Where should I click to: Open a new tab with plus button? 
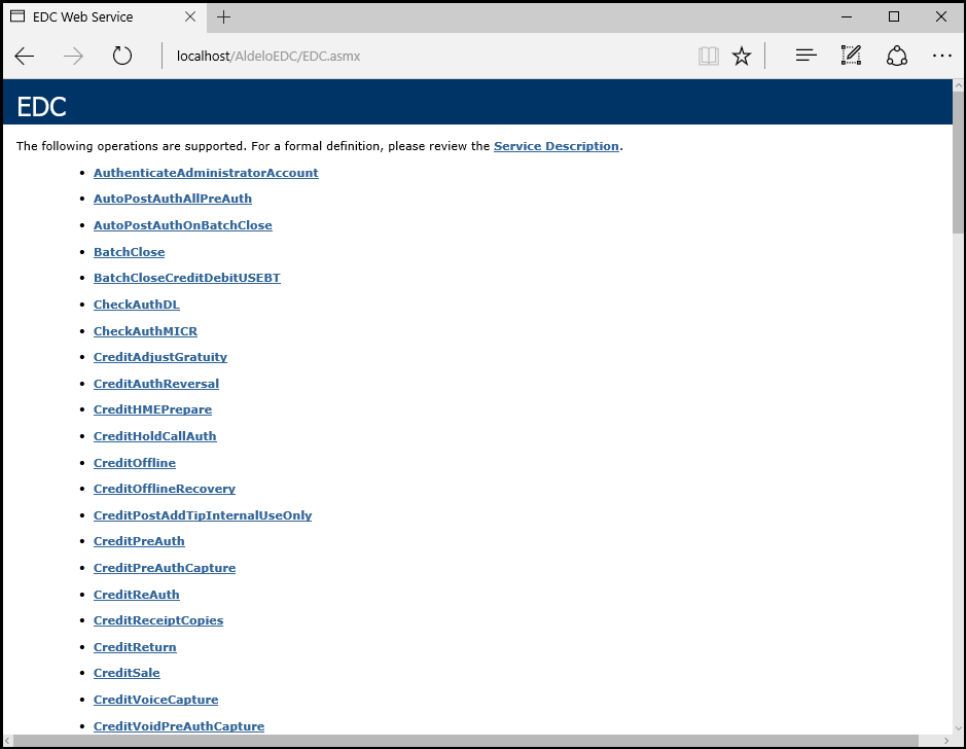pos(224,17)
